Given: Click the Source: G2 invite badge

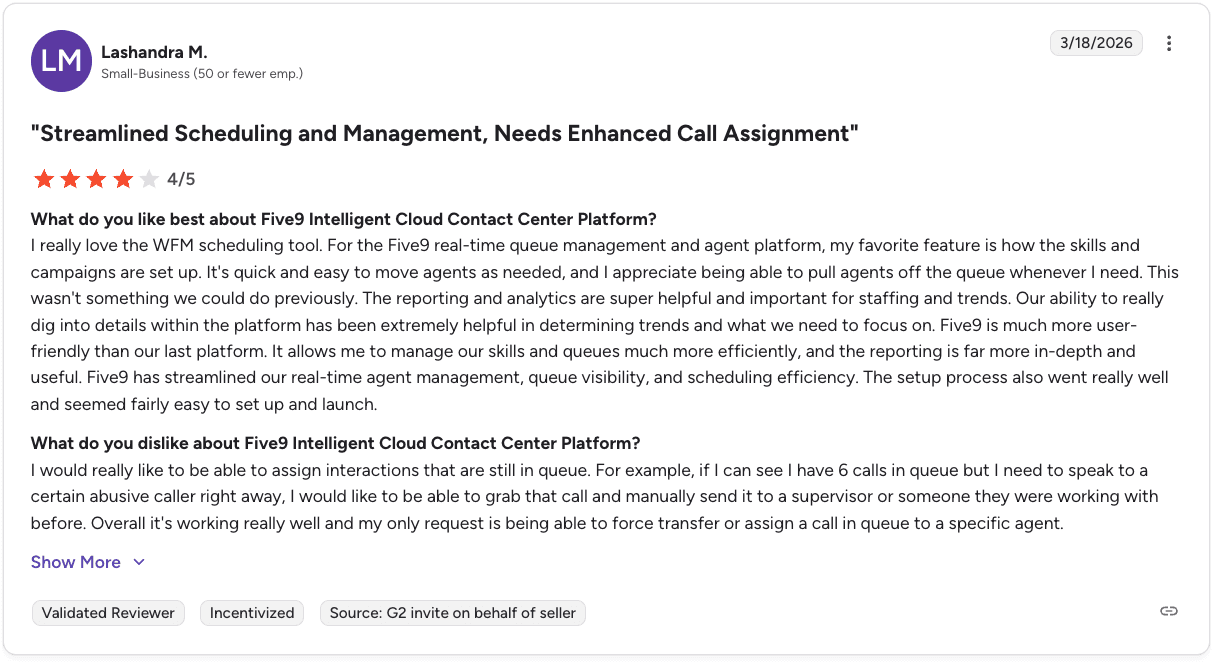Looking at the screenshot, I should click(x=453, y=613).
